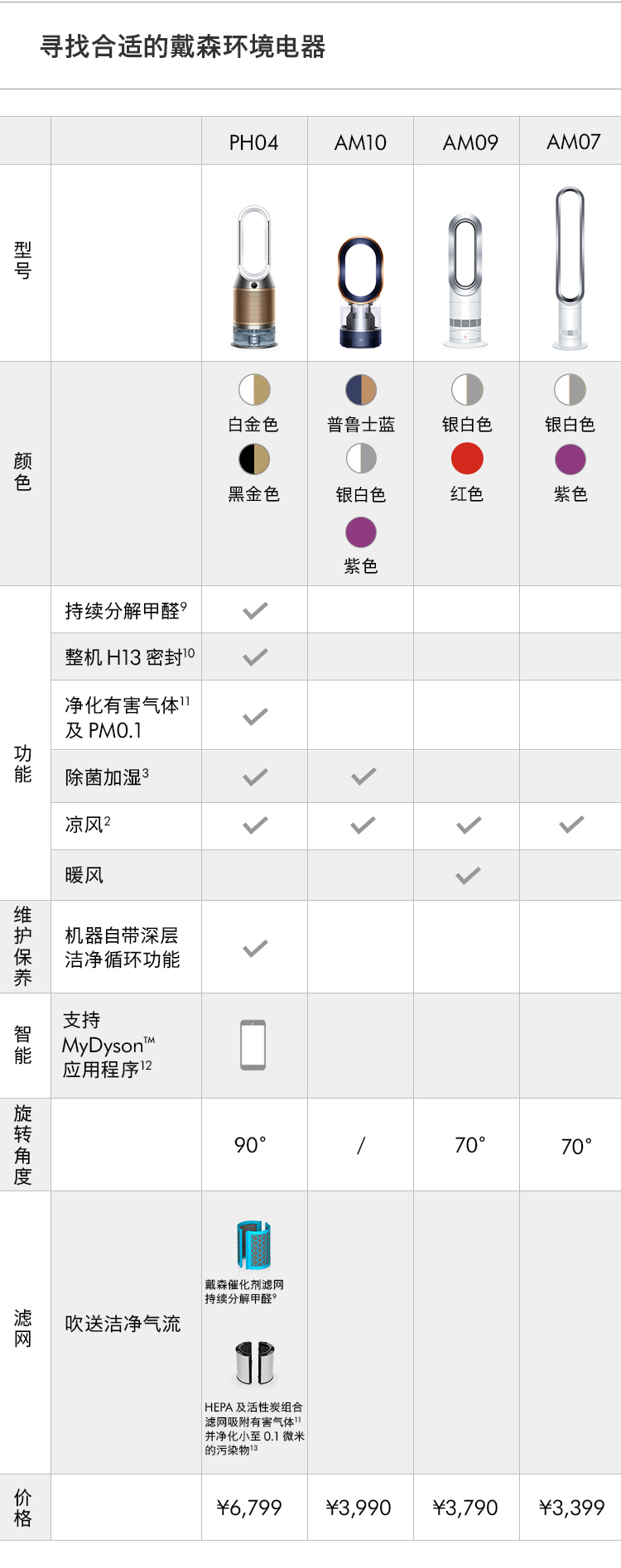Select the 白金色 swatch for PH04
The width and height of the screenshot is (621, 1568).
(x=255, y=389)
